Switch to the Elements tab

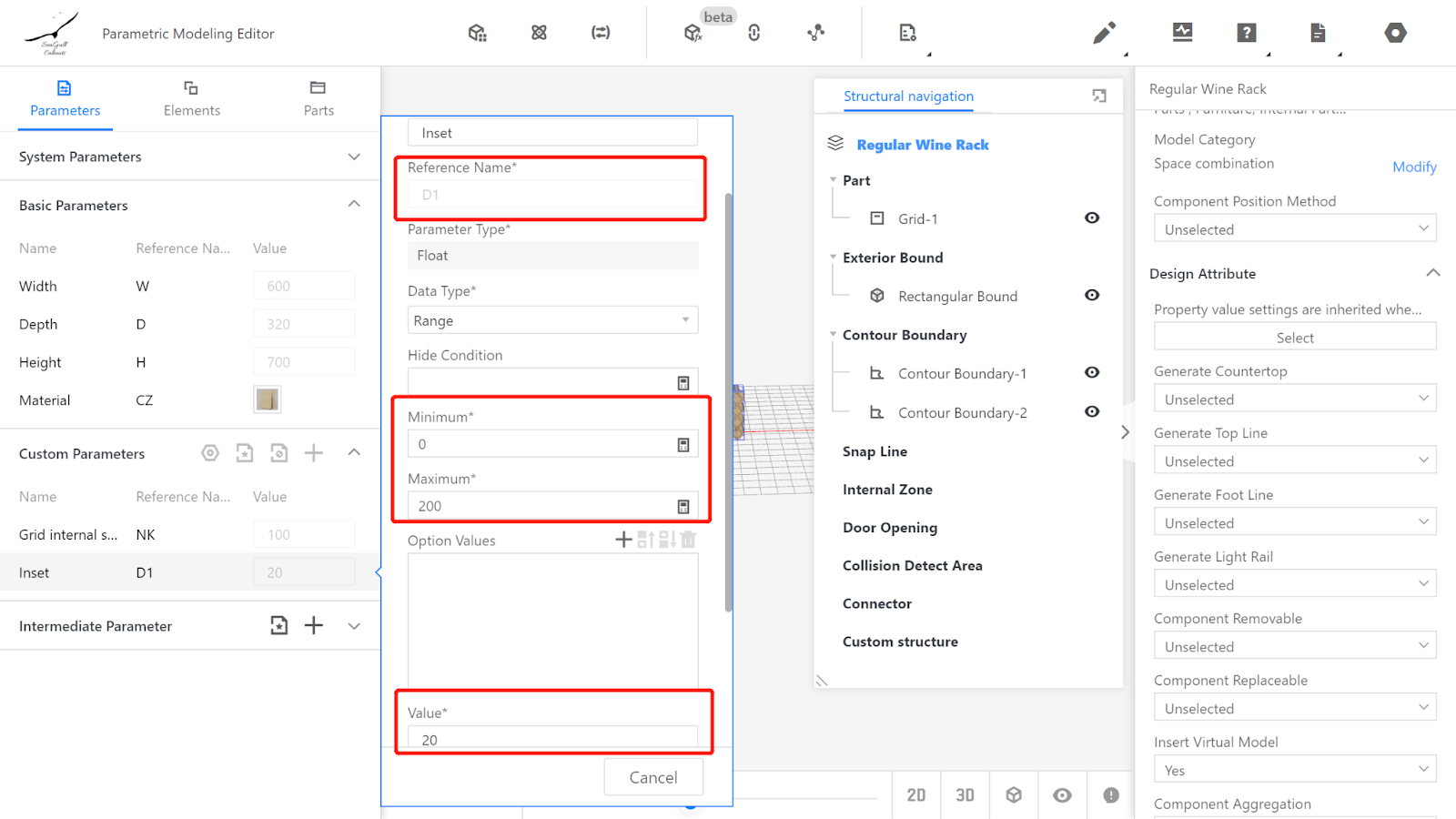tap(191, 98)
